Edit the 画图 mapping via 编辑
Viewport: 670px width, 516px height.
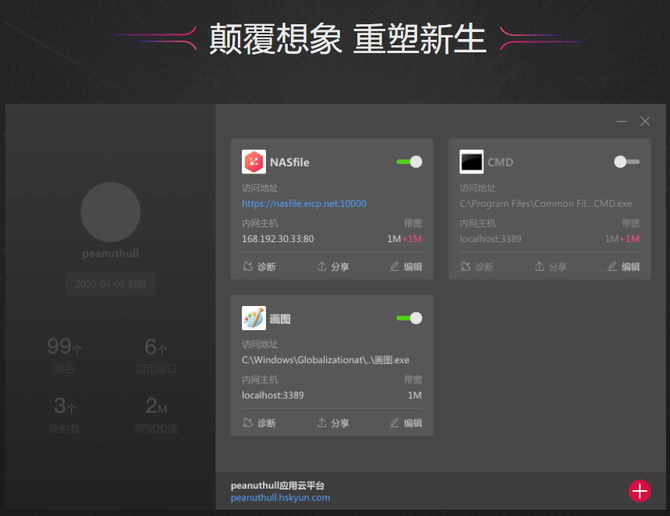pyautogui.click(x=406, y=423)
